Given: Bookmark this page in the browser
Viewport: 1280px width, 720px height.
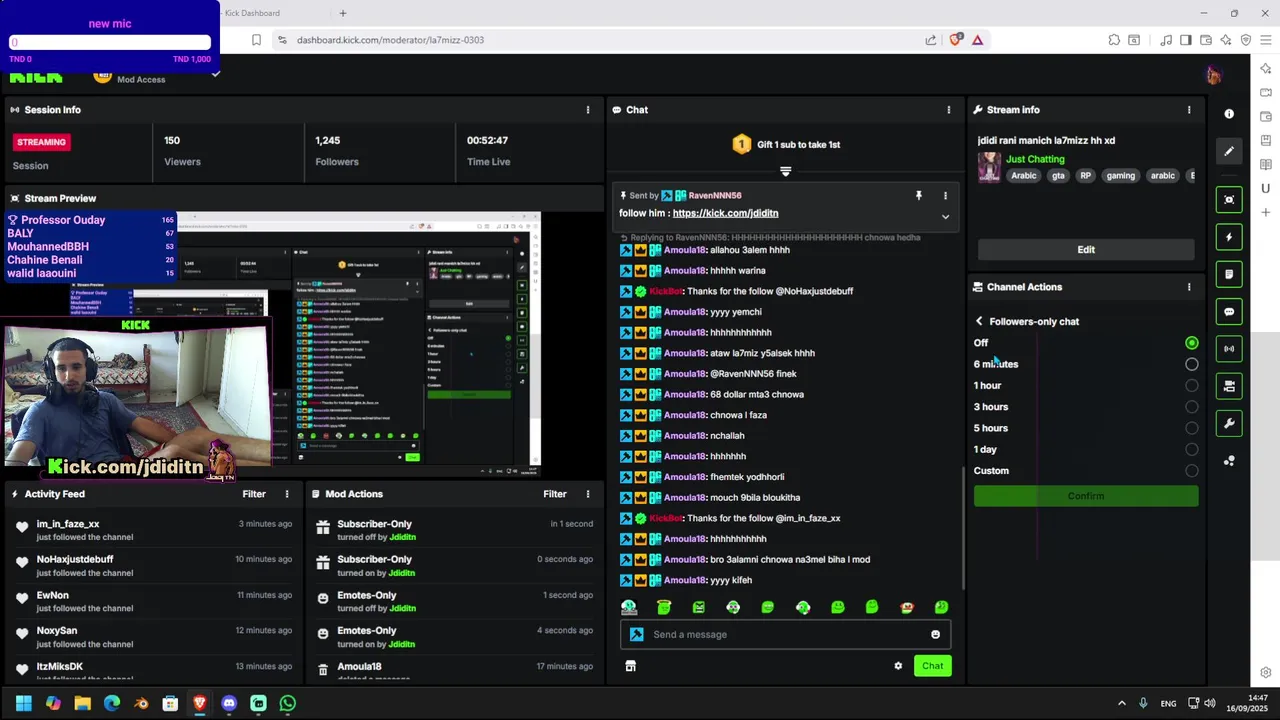Looking at the screenshot, I should [x=256, y=40].
